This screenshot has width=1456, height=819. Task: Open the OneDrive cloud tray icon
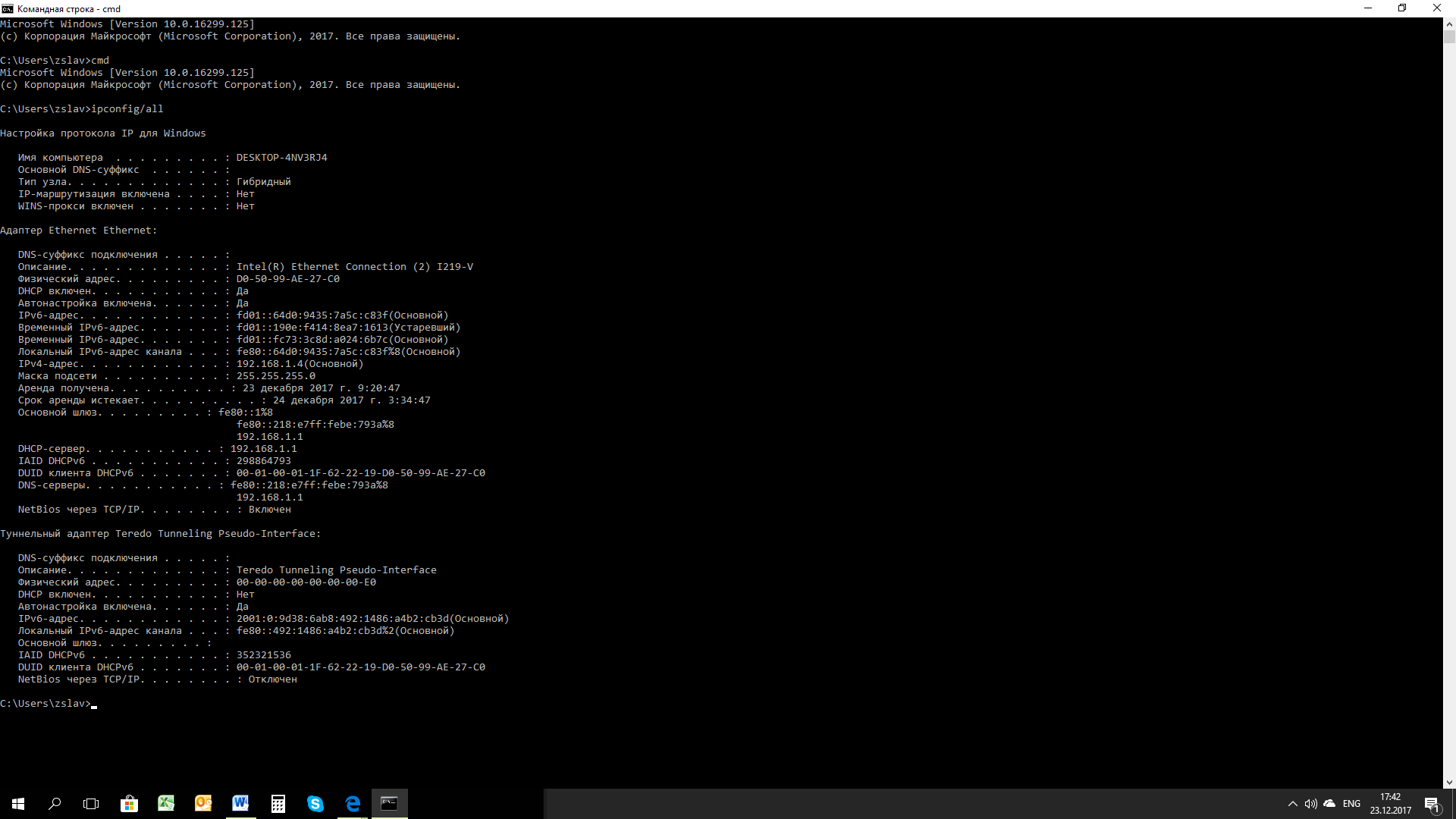1329,804
